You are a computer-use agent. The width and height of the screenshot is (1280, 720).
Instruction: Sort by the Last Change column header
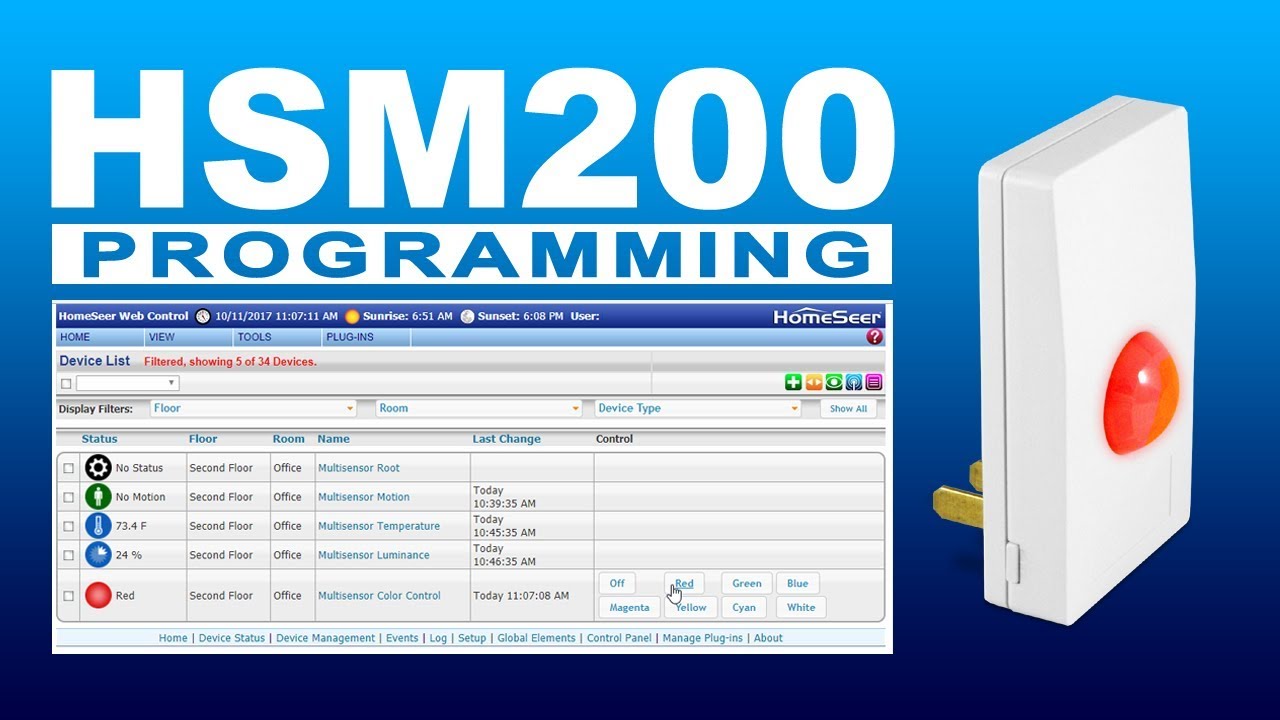click(x=506, y=439)
